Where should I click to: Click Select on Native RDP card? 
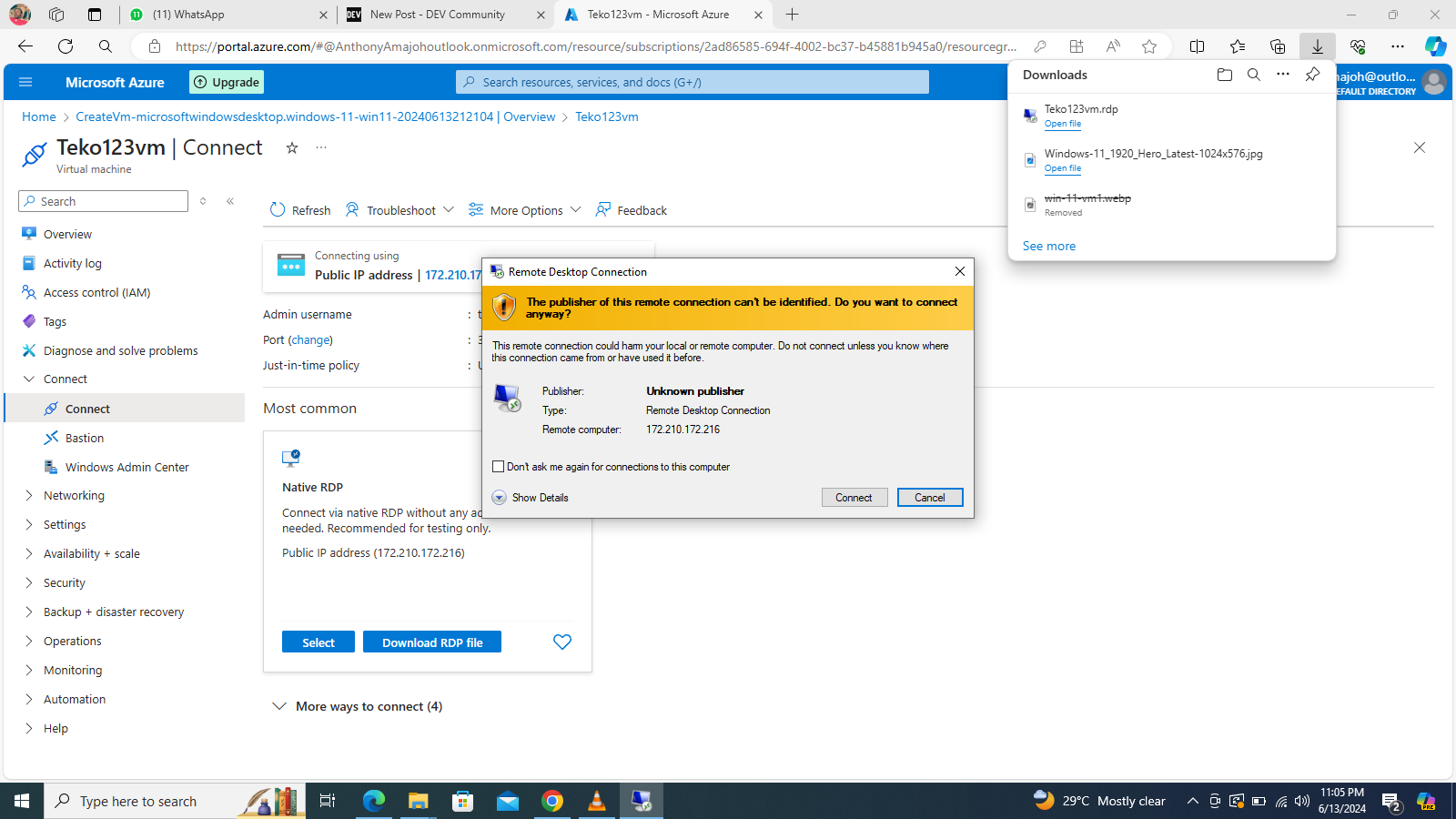(318, 642)
